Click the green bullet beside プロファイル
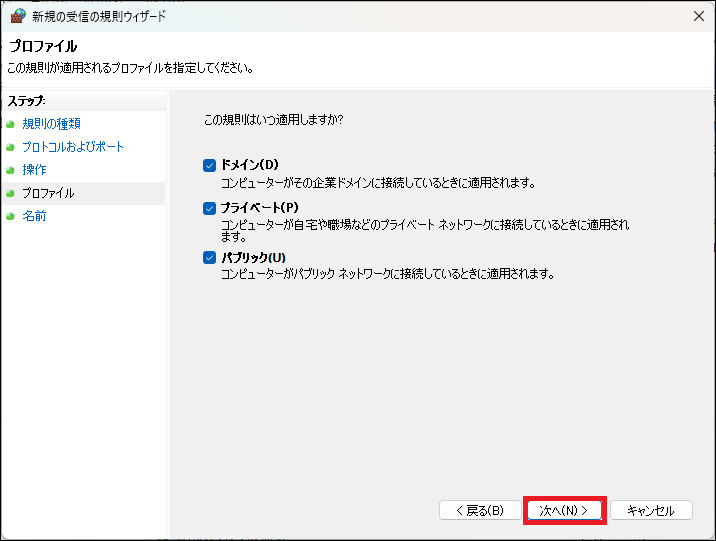 point(11,194)
